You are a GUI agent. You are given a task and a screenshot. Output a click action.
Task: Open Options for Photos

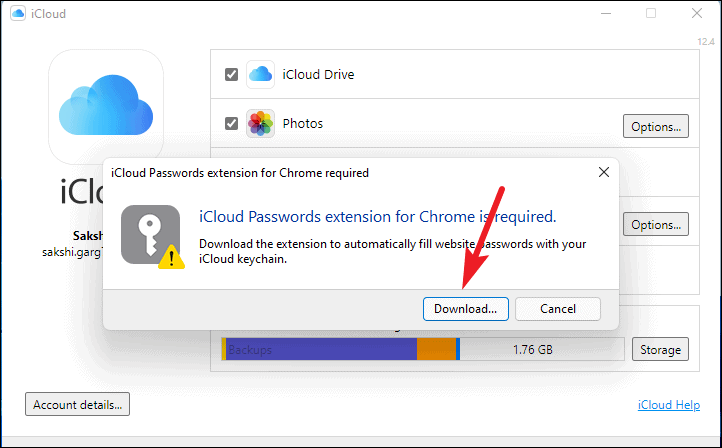(x=656, y=126)
